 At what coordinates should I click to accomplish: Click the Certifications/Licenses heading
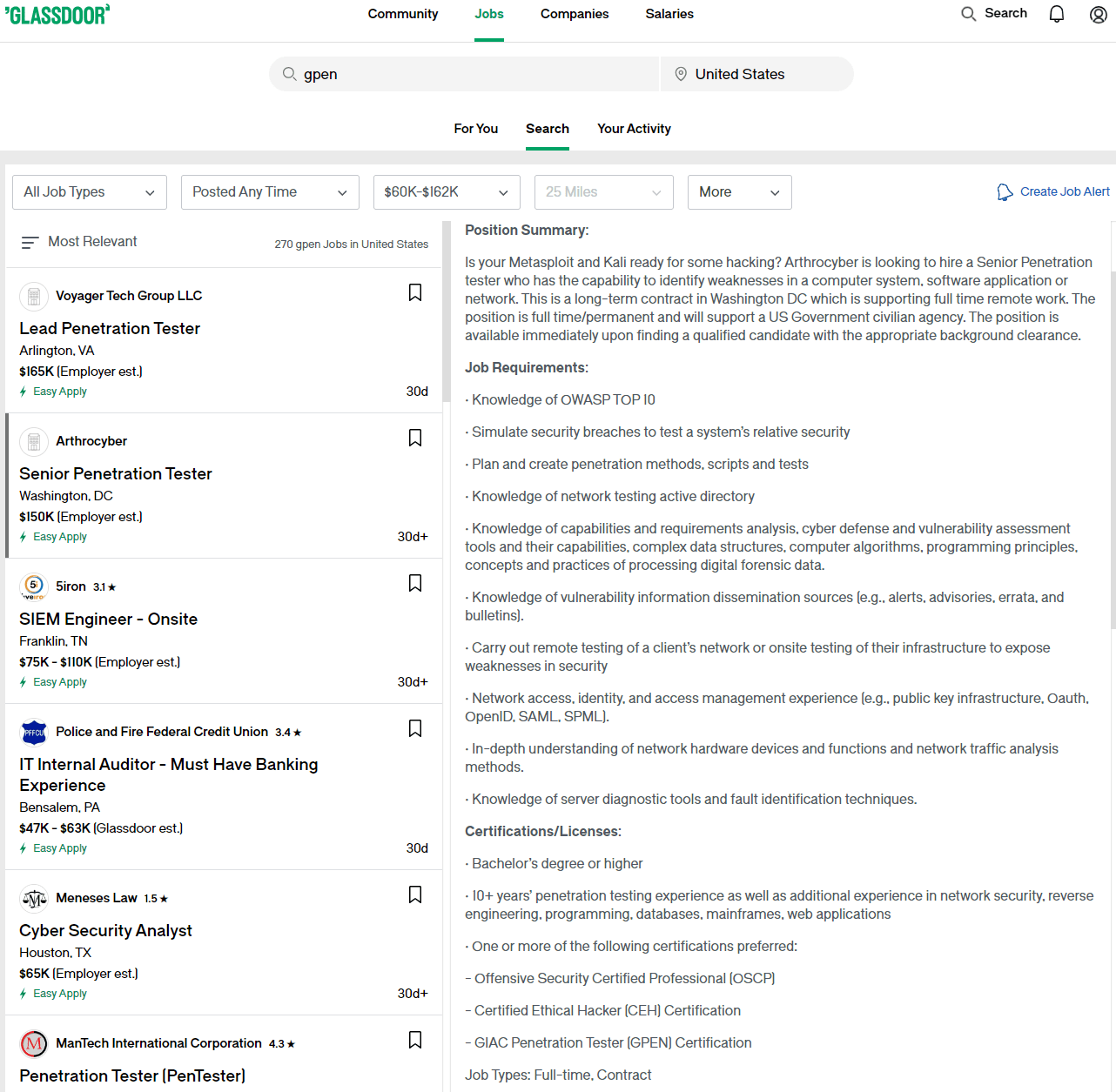pyautogui.click(x=543, y=832)
